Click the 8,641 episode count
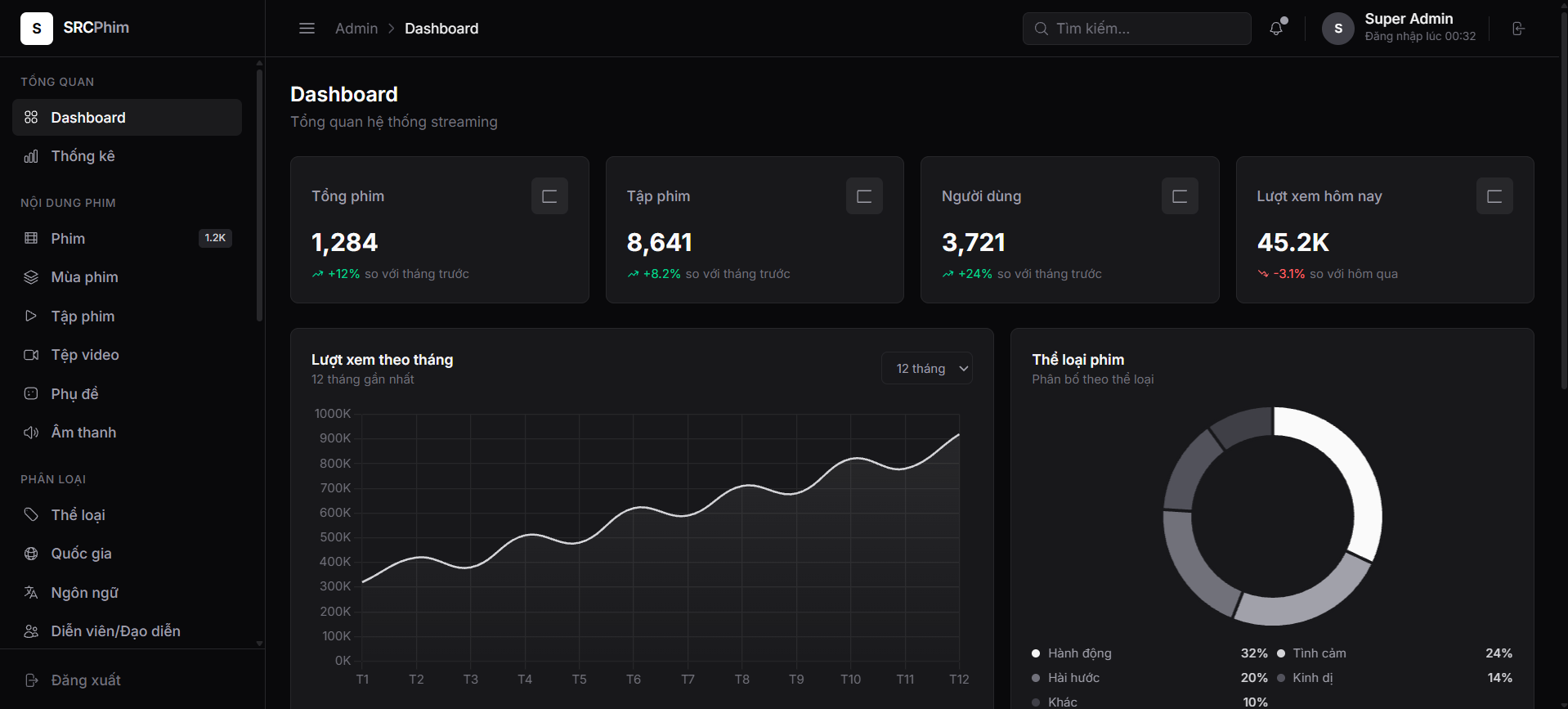1568x709 pixels. point(660,242)
